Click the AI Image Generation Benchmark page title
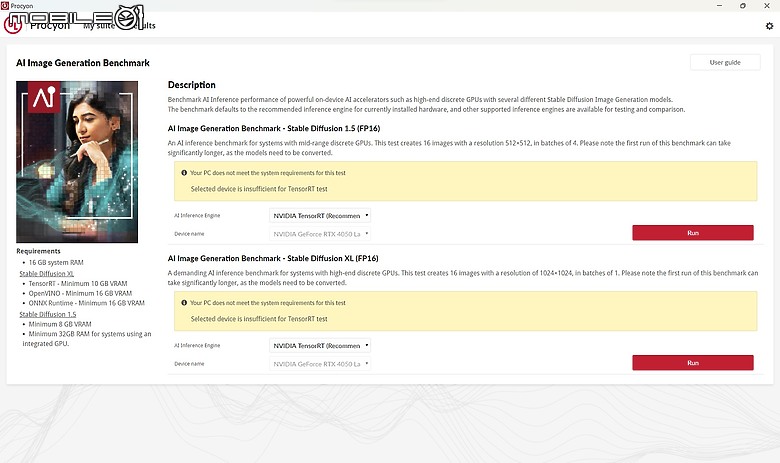 tap(83, 63)
